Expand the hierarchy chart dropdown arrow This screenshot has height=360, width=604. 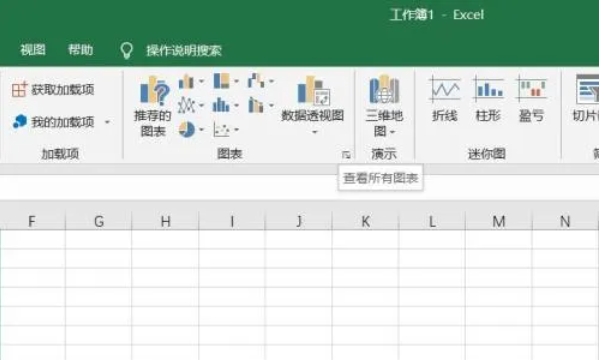pos(236,81)
